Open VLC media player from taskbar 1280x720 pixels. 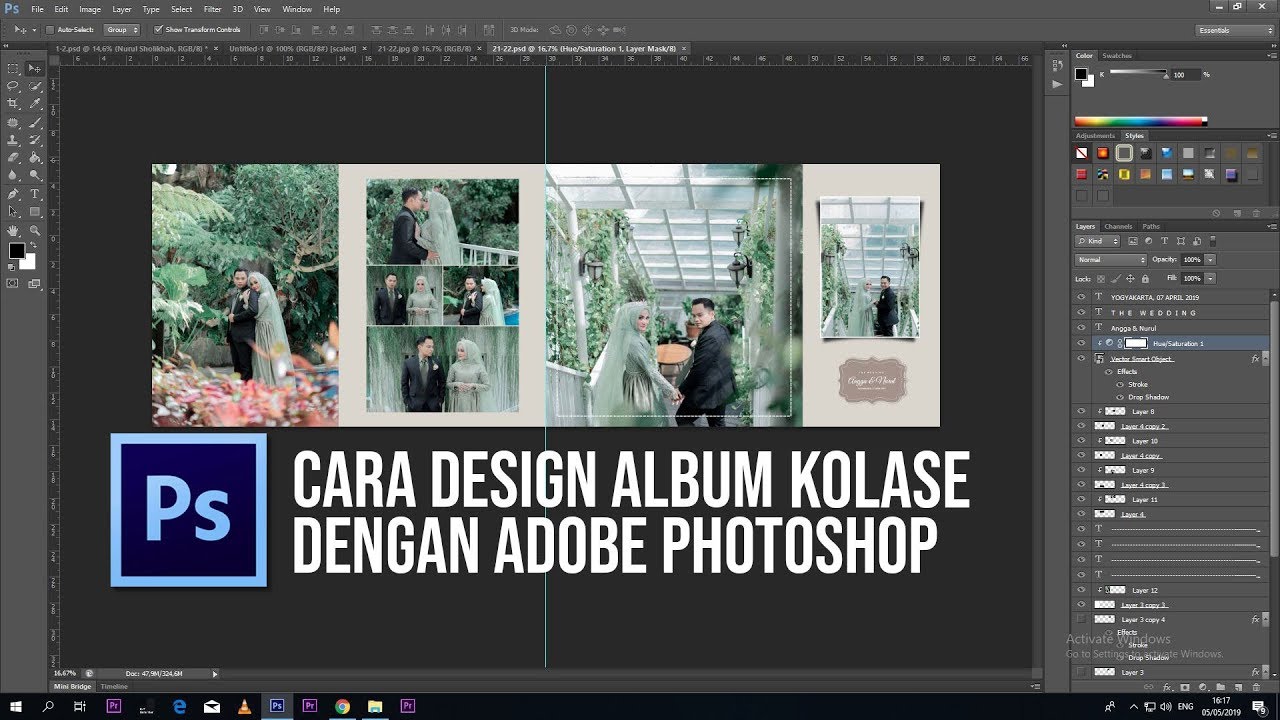coord(244,706)
